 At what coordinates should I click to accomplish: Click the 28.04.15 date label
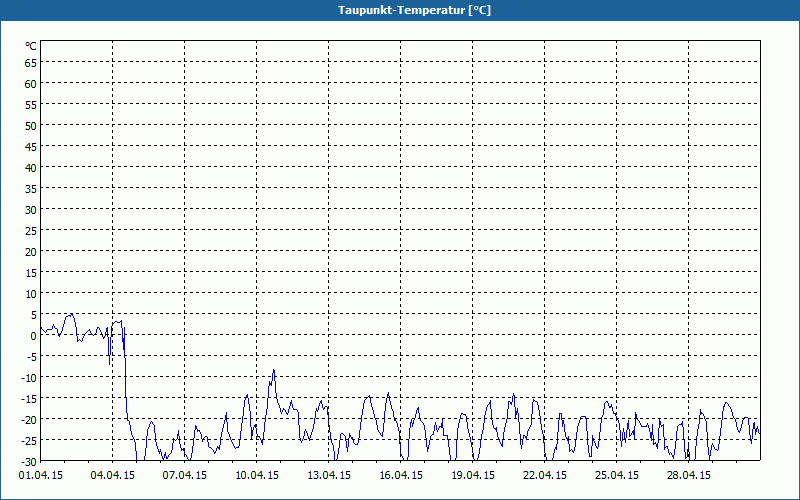(x=688, y=476)
